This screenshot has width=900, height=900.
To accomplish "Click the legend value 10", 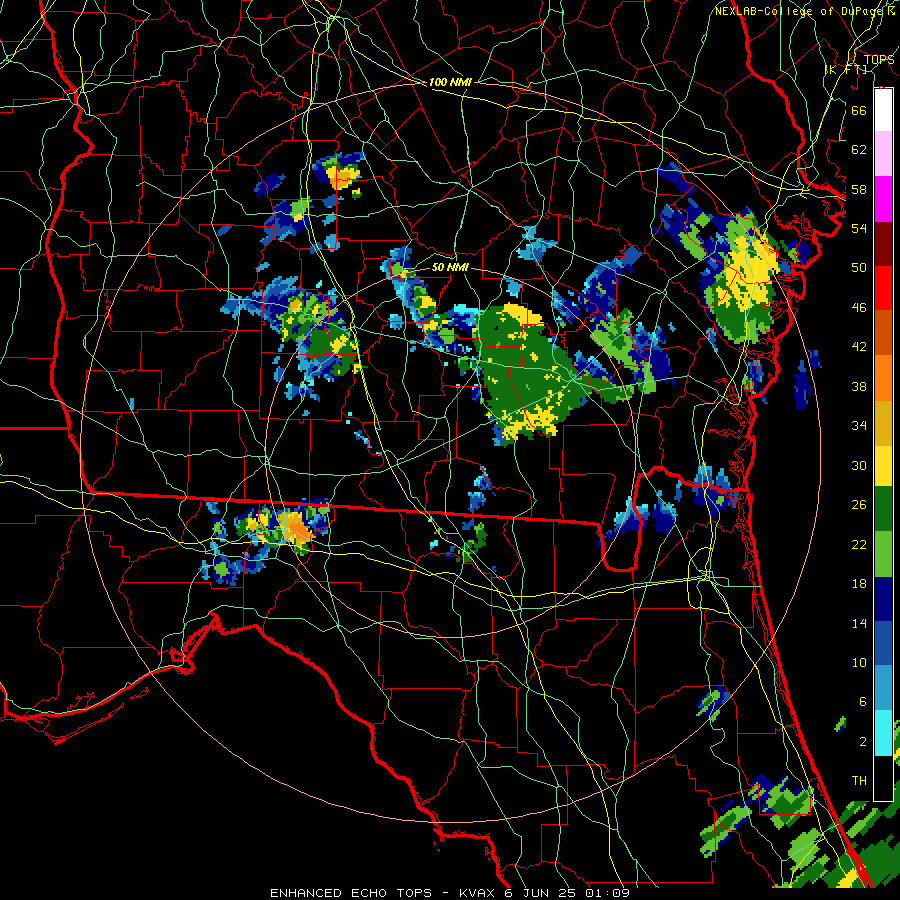I will point(859,662).
